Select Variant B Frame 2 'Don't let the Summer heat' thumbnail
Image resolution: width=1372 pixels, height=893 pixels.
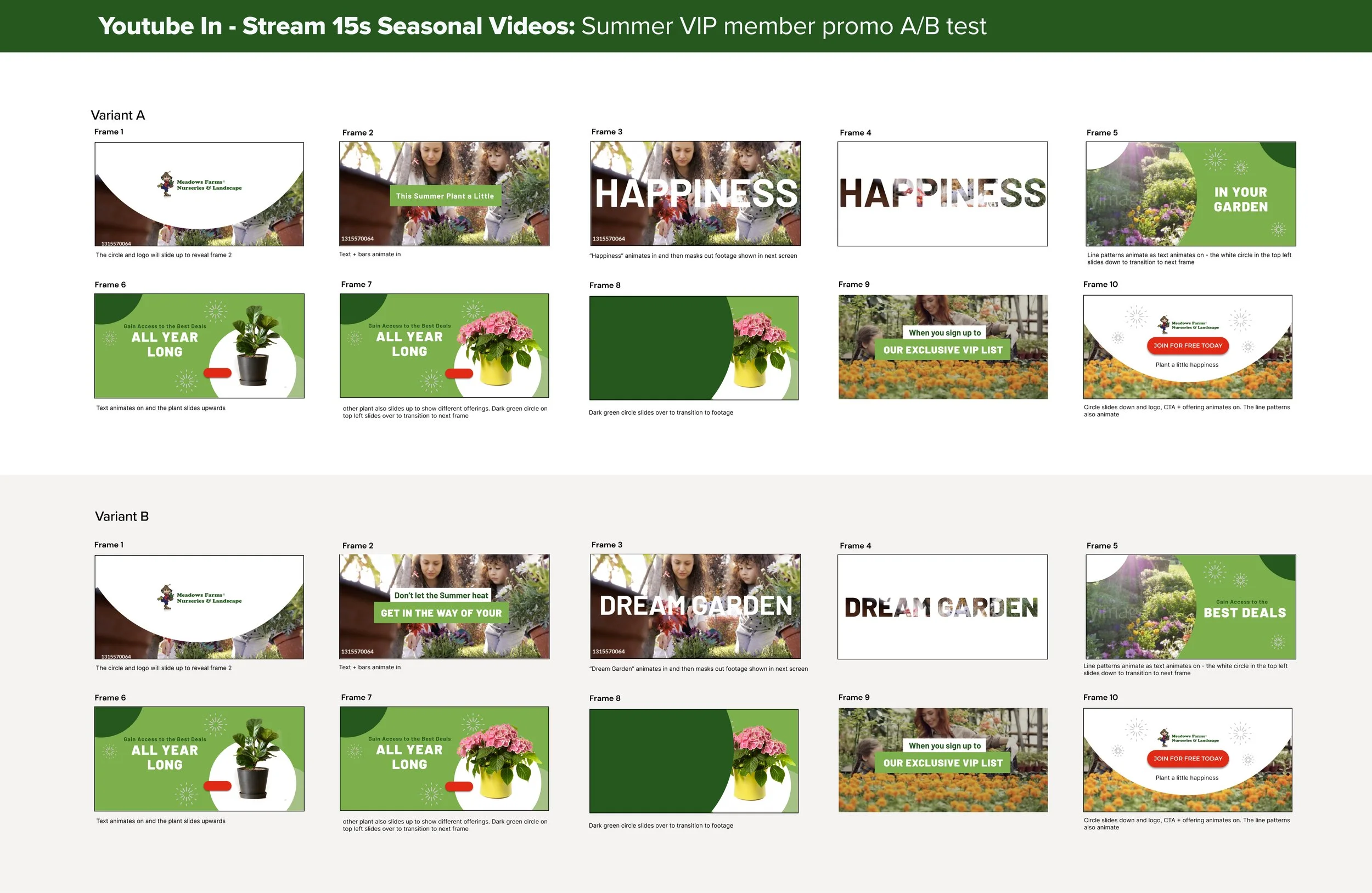click(x=445, y=607)
